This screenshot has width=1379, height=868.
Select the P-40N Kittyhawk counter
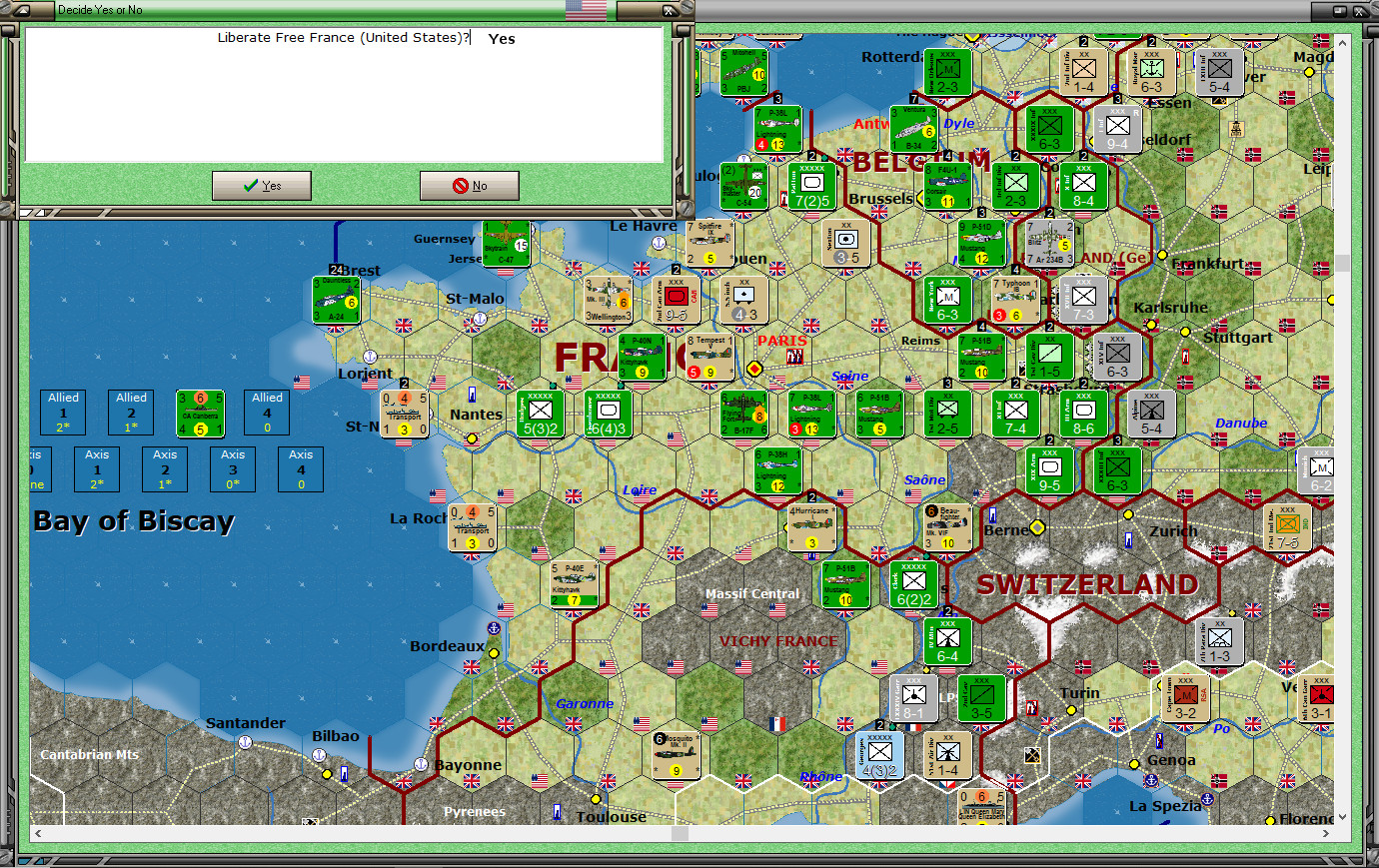642,357
